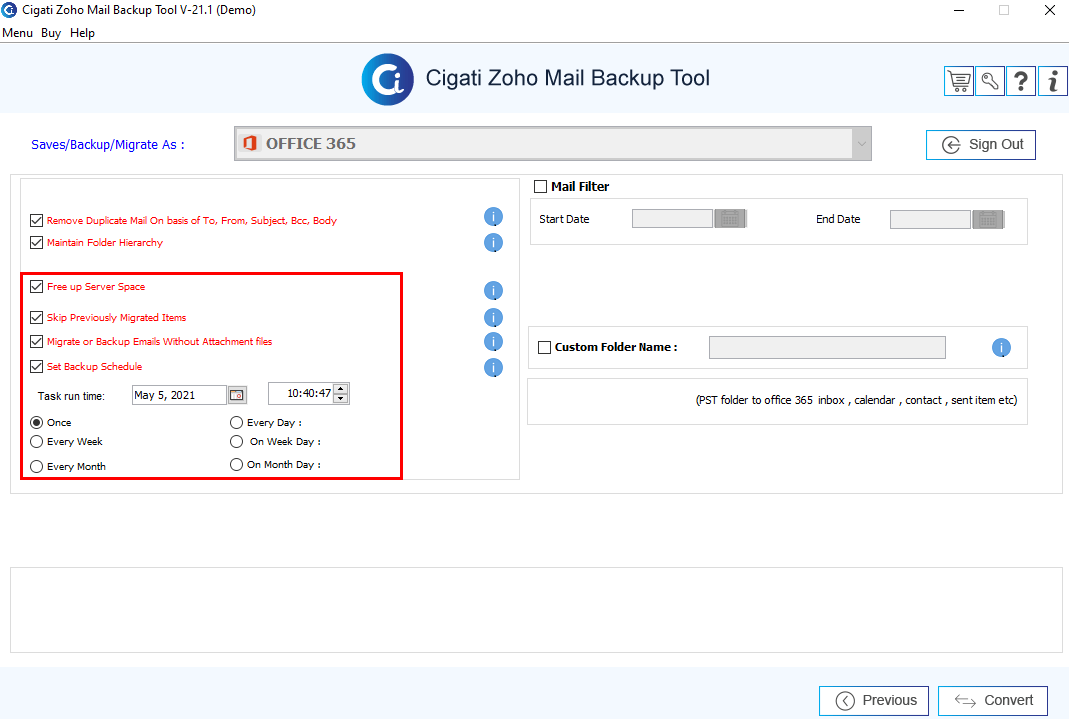
Task: Disable Set Backup Schedule checkbox
Action: 37,367
